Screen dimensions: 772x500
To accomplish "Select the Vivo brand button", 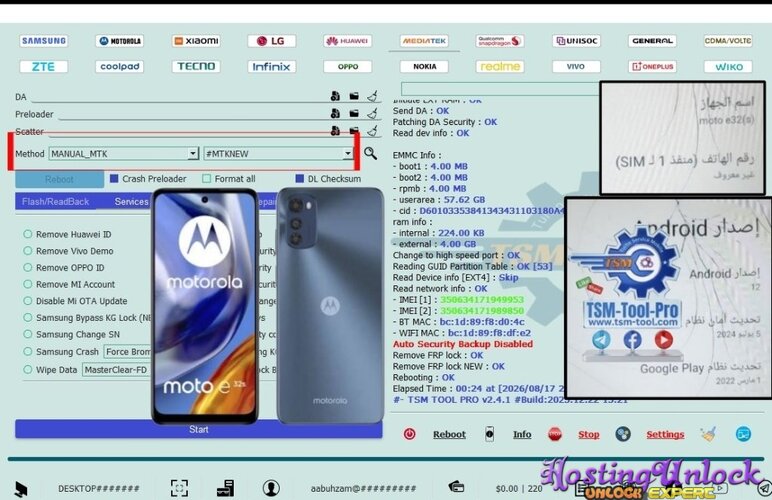I will tap(576, 66).
